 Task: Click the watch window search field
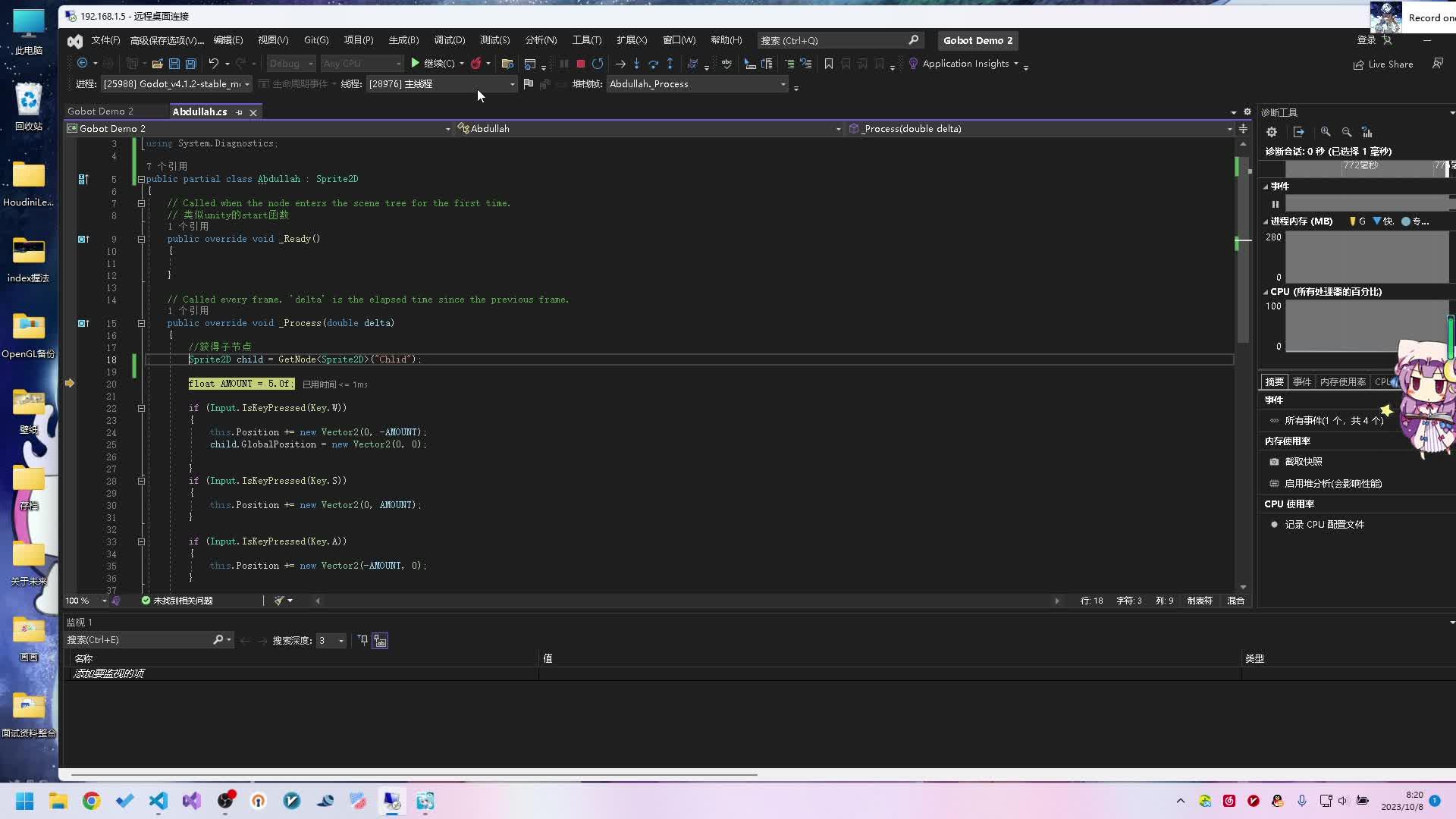[x=138, y=640]
